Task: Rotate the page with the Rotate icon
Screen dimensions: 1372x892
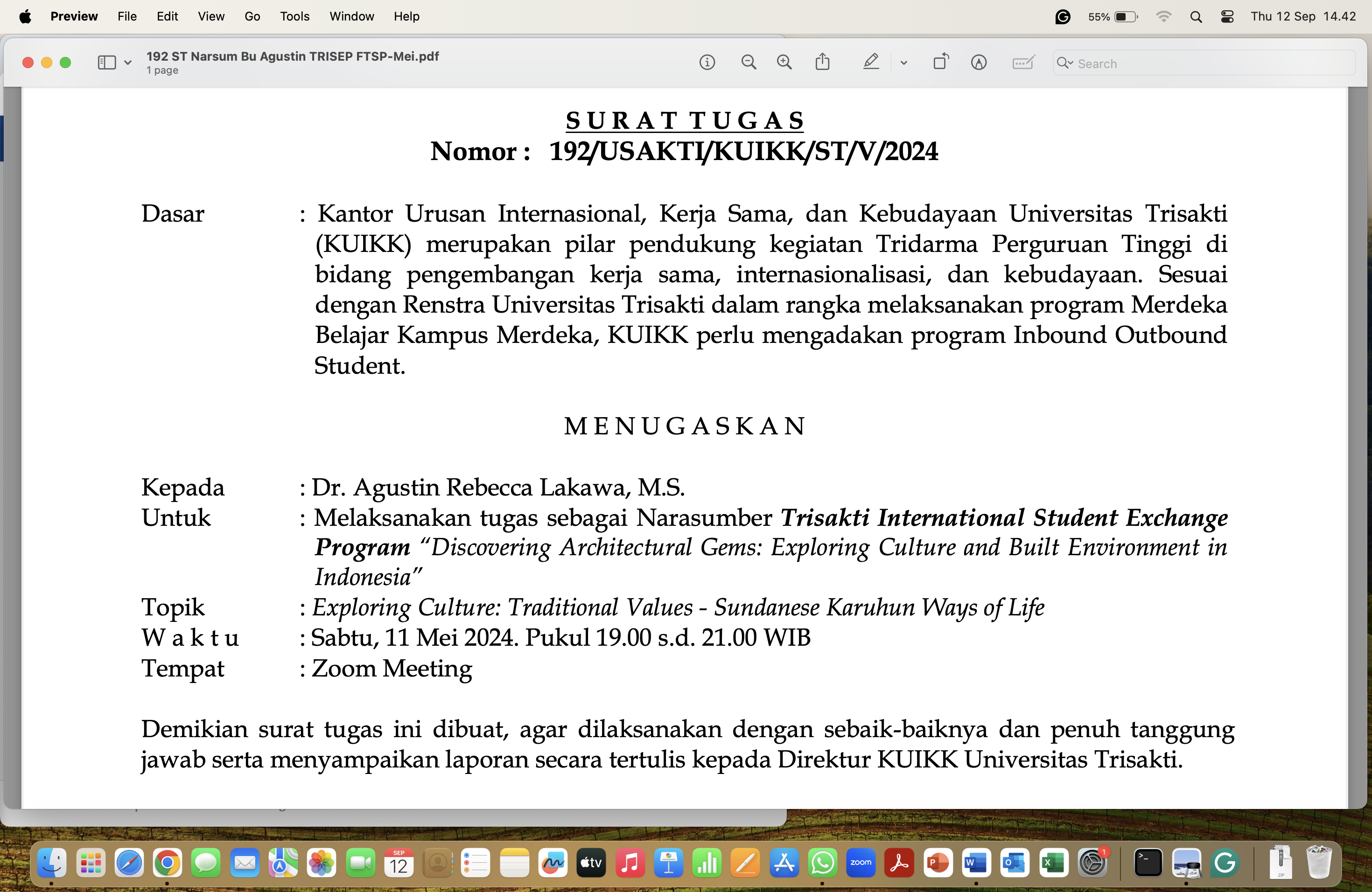Action: click(940, 62)
